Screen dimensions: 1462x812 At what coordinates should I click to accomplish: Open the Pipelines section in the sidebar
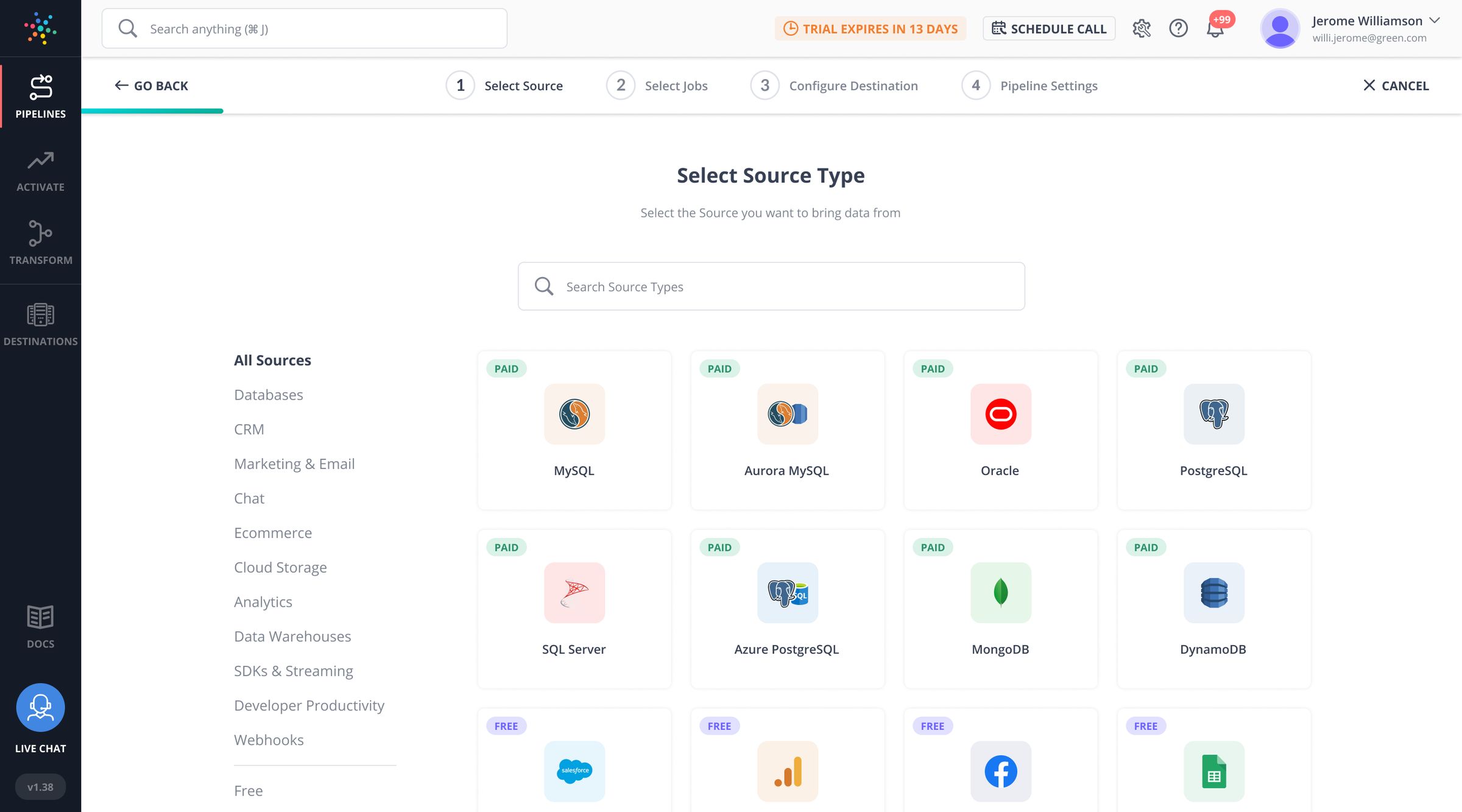(40, 95)
